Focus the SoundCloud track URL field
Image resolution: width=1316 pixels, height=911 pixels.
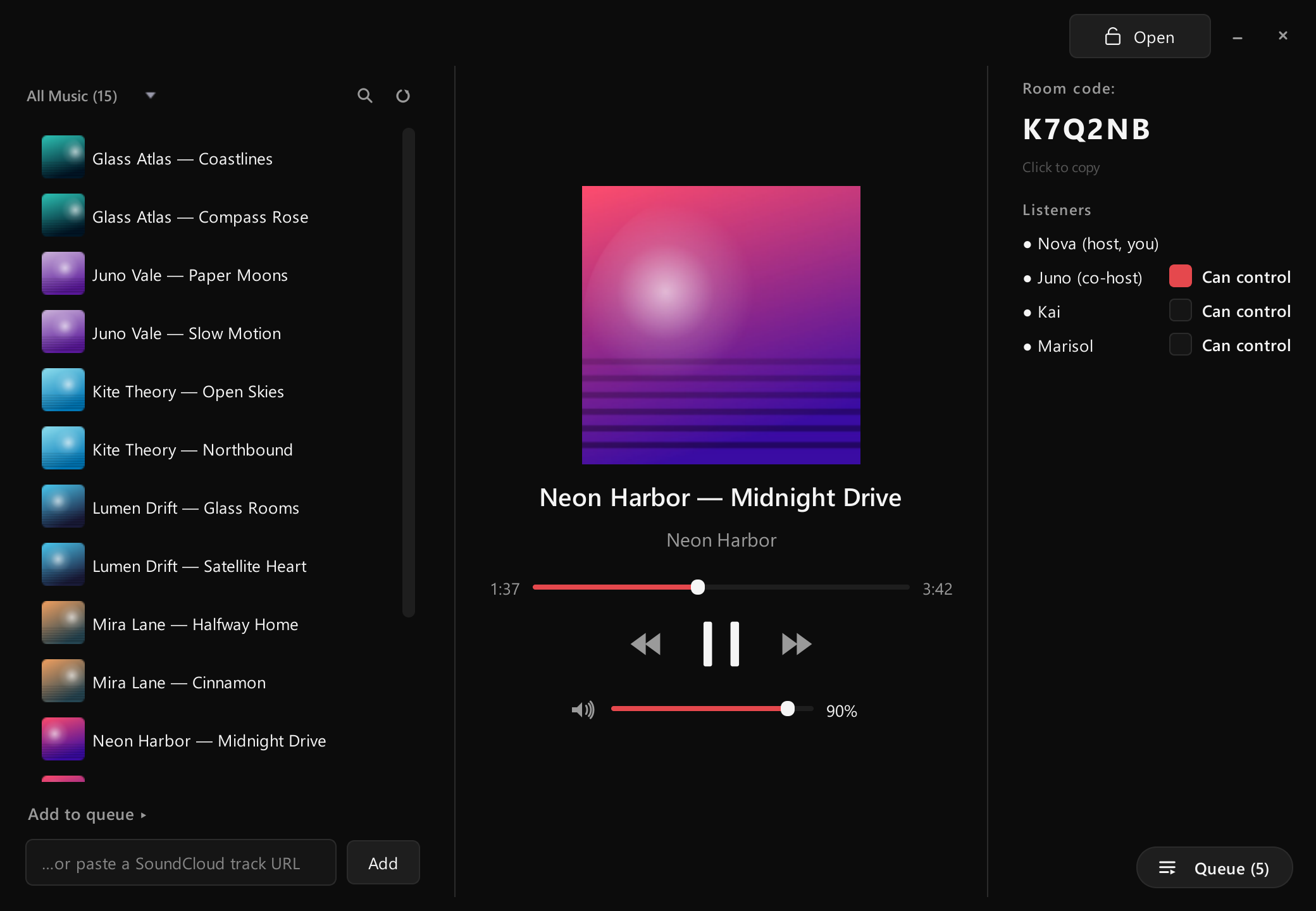point(181,863)
